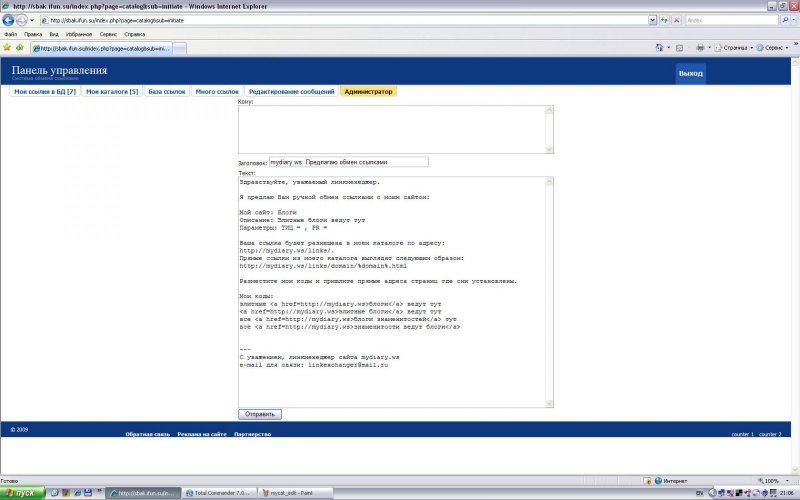Screen dimensions: 800x500
Task: Click in the Заголовок subject field
Action: (348, 162)
